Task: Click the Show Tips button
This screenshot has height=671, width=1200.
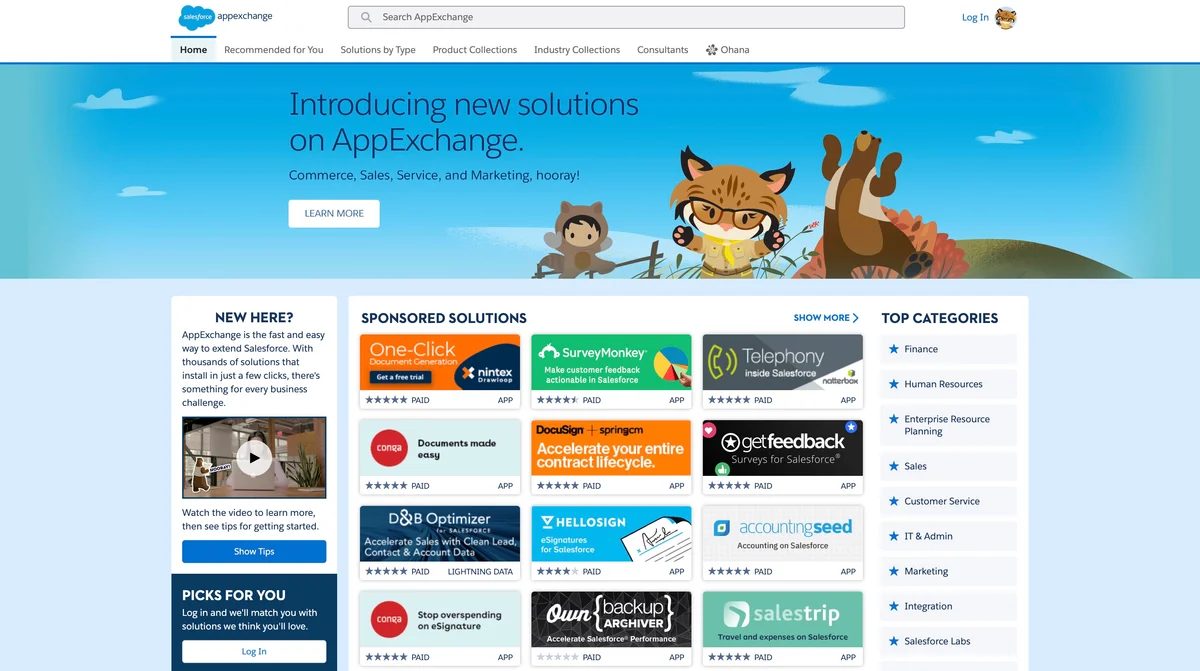Action: 253,551
